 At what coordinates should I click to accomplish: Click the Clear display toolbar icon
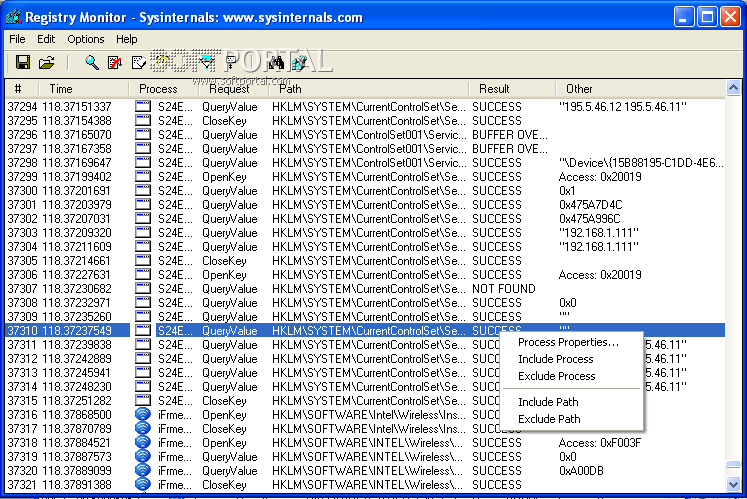(138, 62)
